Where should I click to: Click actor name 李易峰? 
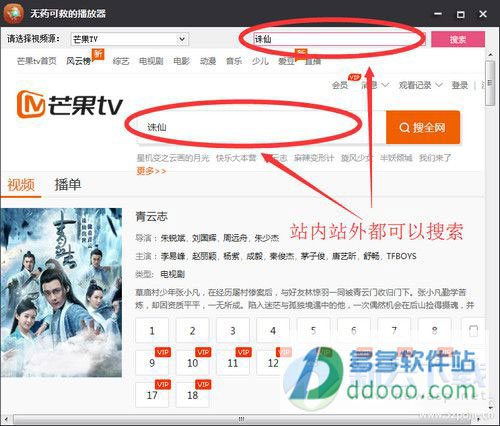click(x=173, y=256)
